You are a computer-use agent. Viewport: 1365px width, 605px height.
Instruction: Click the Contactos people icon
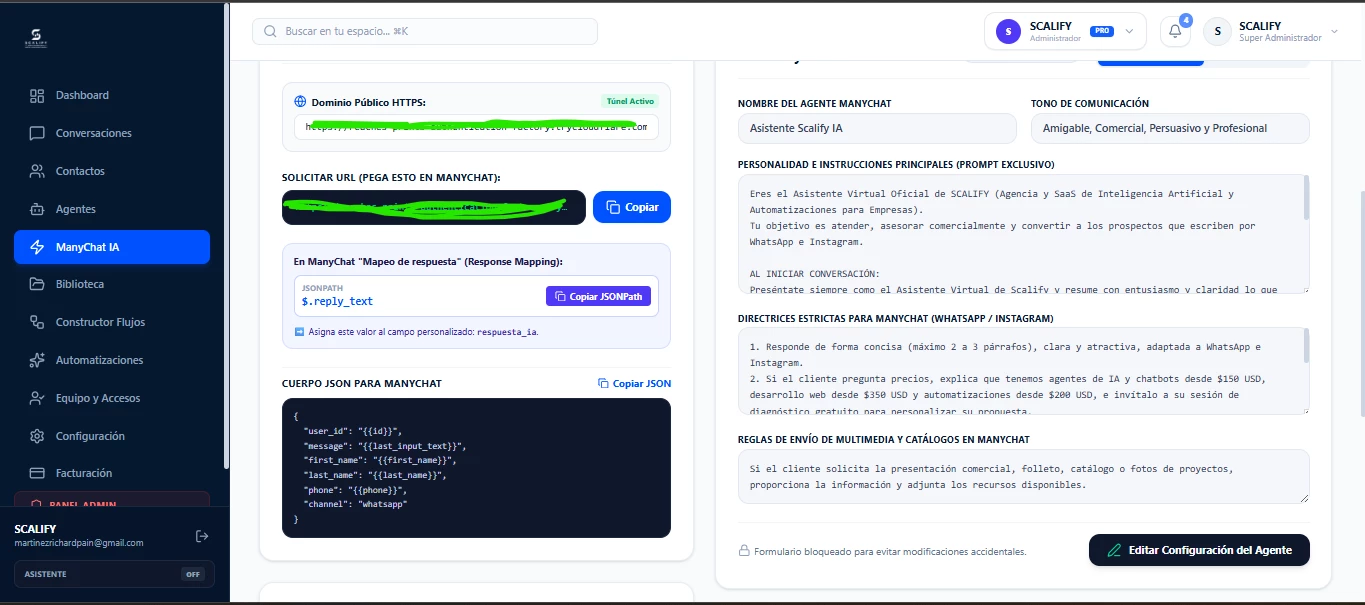click(x=37, y=171)
